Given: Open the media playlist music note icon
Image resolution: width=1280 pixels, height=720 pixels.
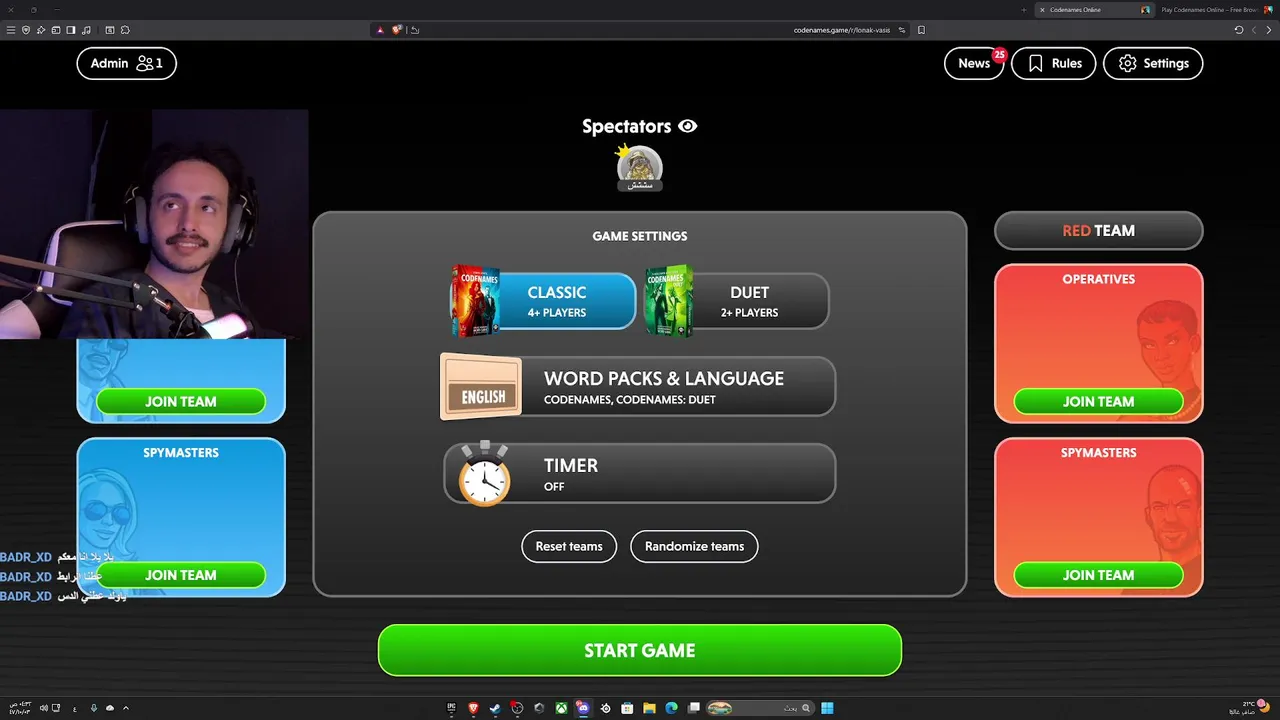Looking at the screenshot, I should (86, 30).
